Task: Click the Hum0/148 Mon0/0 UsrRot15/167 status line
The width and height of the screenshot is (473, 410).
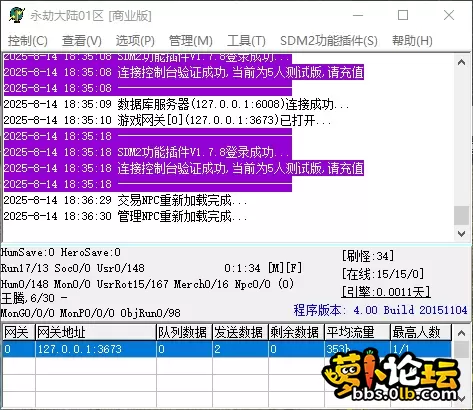Action: click(x=147, y=284)
